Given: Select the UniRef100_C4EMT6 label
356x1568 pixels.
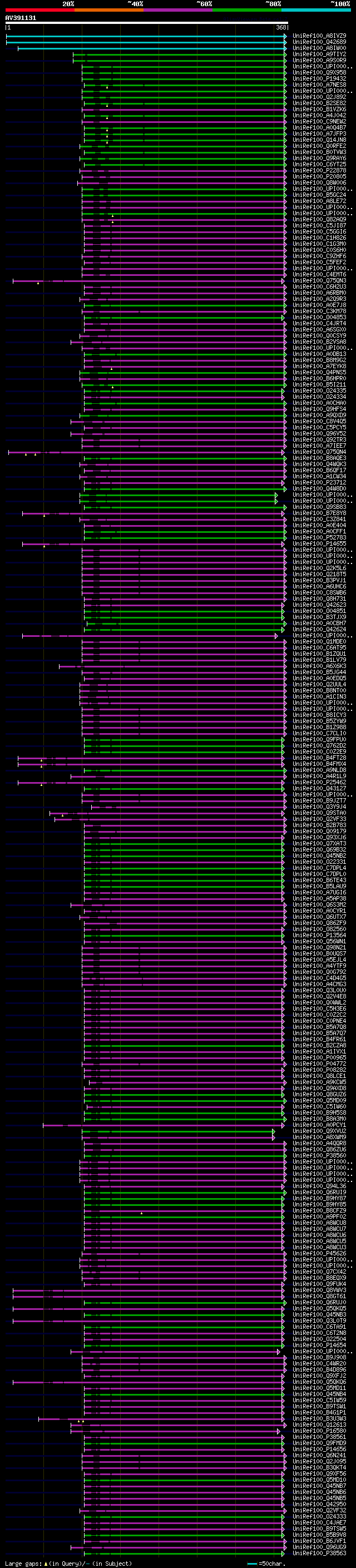Looking at the screenshot, I should (x=319, y=275).
